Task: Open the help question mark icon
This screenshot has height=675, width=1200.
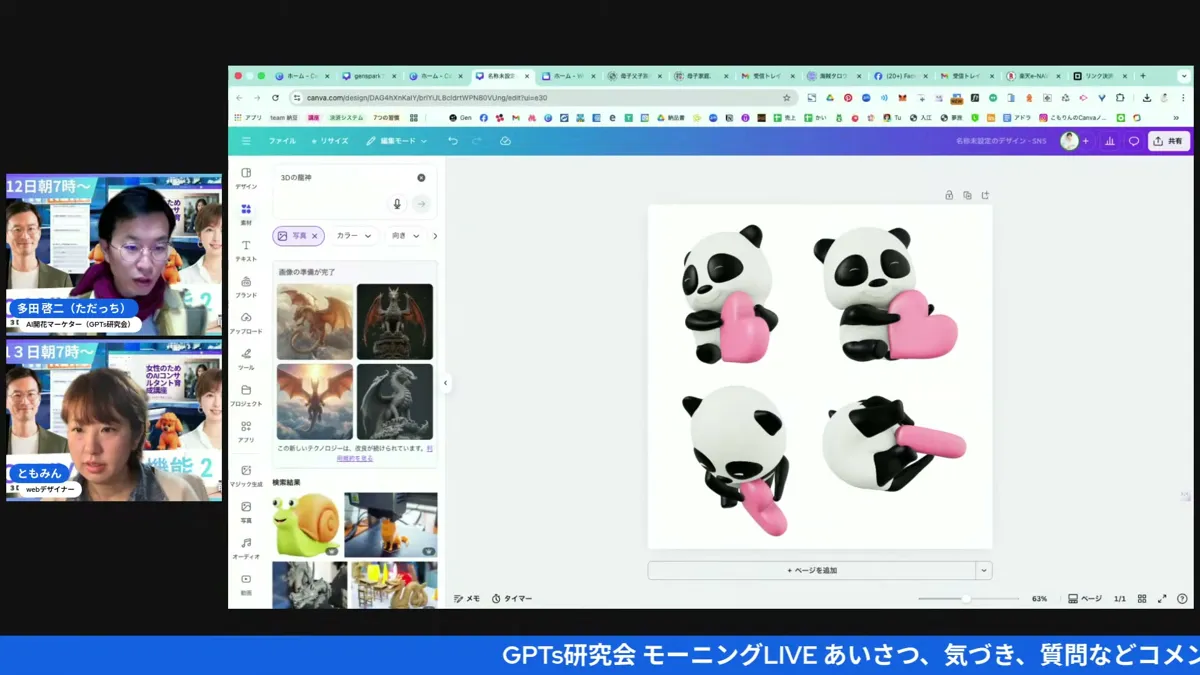Action: coord(1182,598)
